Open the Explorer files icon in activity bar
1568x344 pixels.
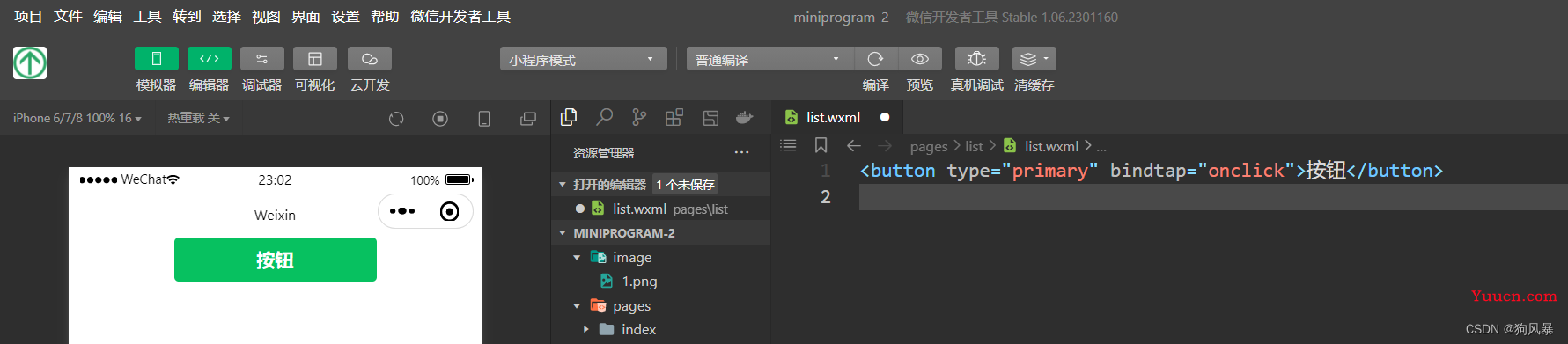coord(569,117)
